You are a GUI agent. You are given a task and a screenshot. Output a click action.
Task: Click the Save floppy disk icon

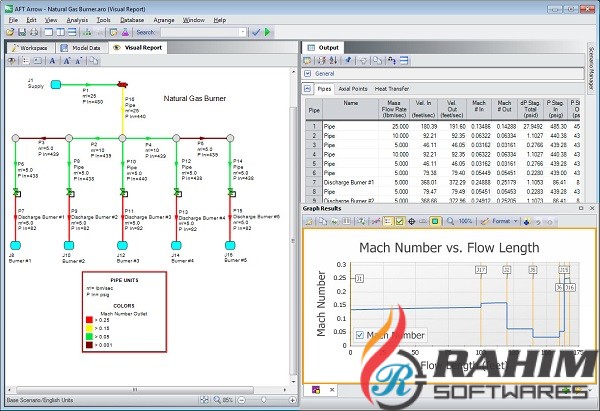[x=22, y=33]
